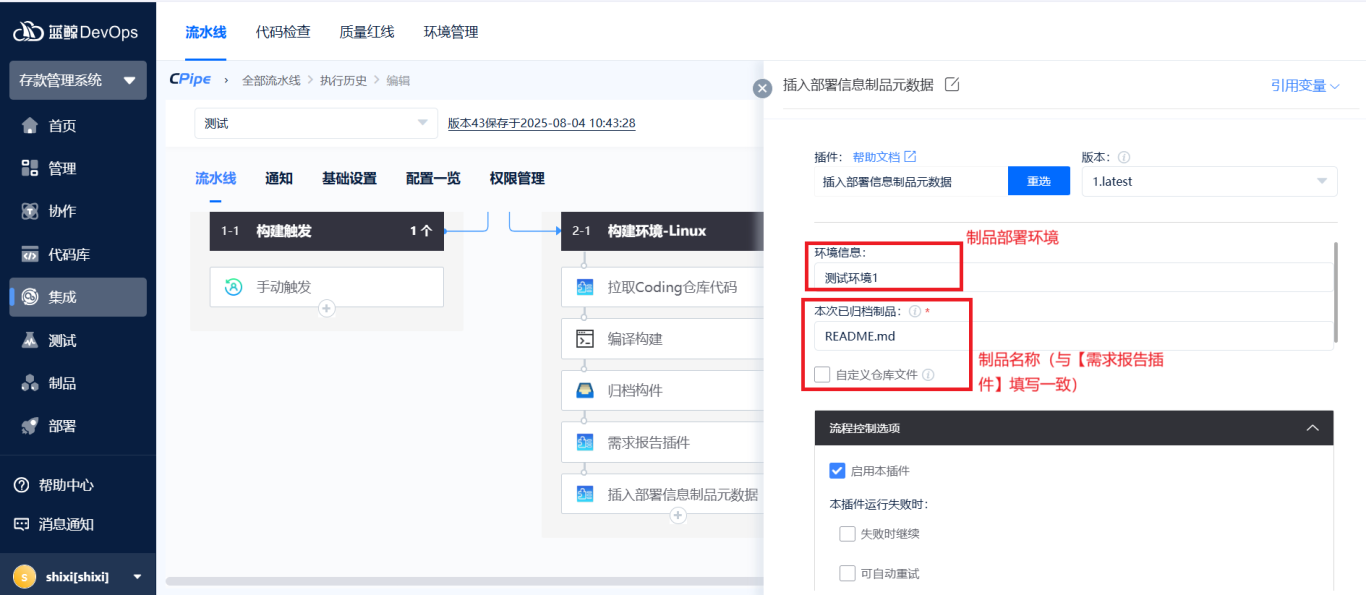Click the 帮助中心 question mark icon
This screenshot has height=595, width=1366.
click(21, 485)
